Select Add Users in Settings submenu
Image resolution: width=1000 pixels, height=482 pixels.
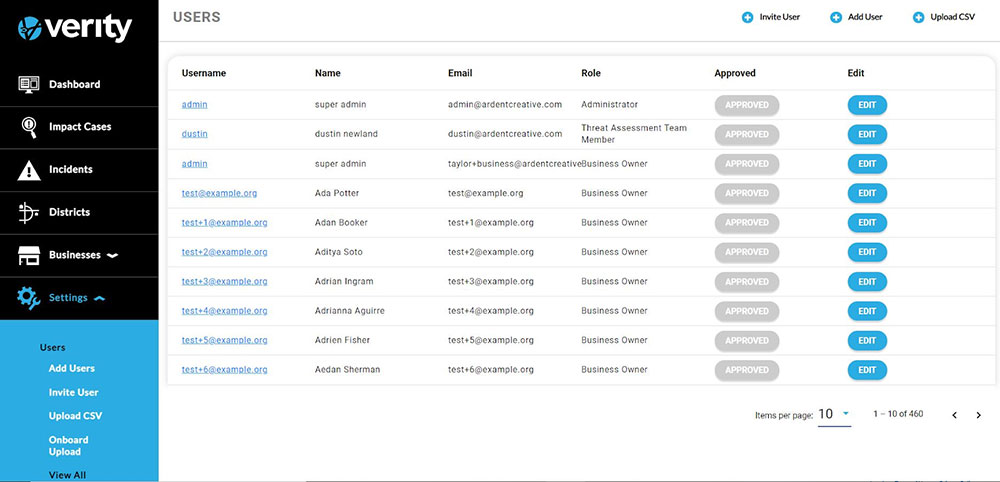point(72,369)
